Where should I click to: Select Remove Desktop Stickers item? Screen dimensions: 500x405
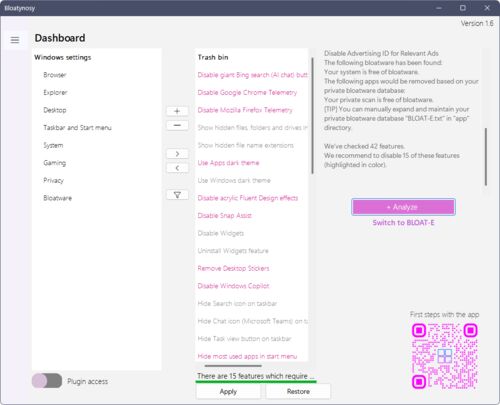pyautogui.click(x=233, y=268)
